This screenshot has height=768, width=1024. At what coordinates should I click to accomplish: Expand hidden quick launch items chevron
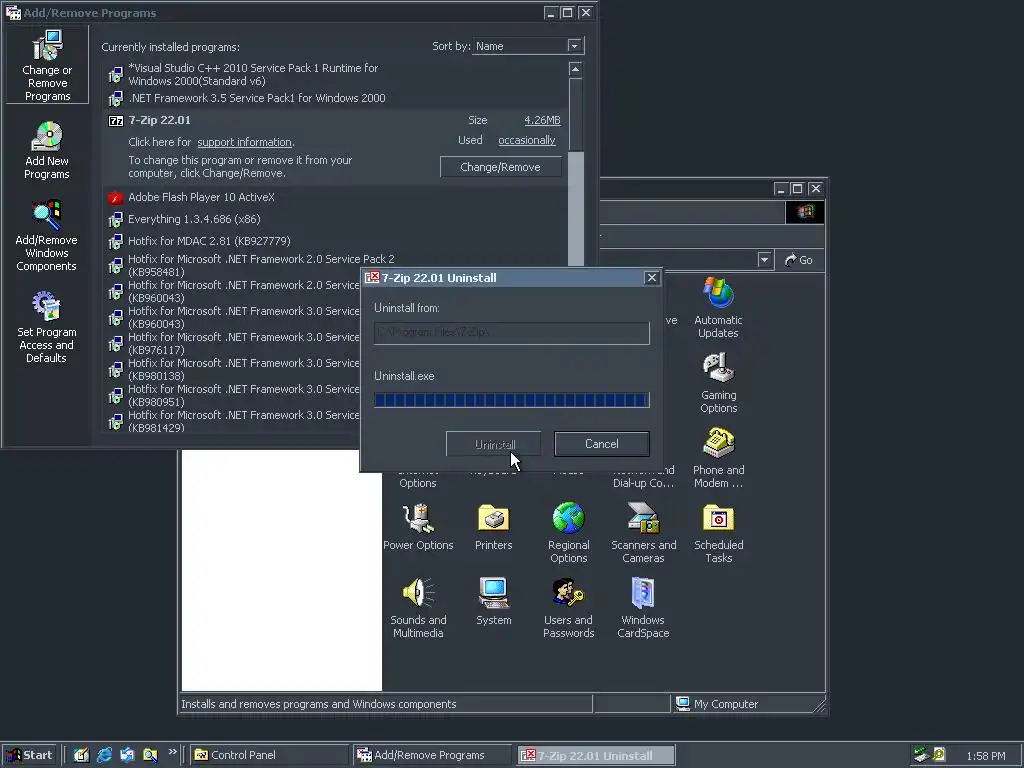(172, 752)
